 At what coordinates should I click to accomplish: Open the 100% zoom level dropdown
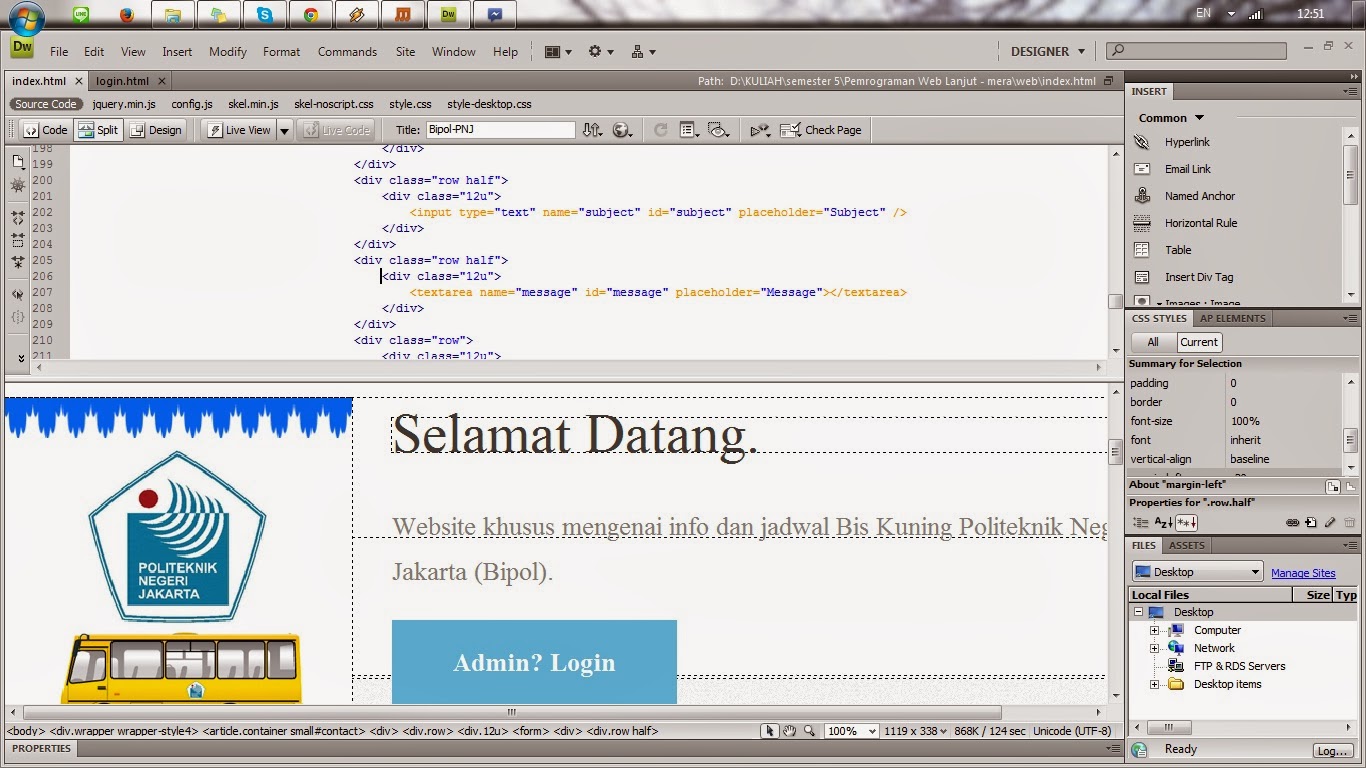(x=851, y=731)
